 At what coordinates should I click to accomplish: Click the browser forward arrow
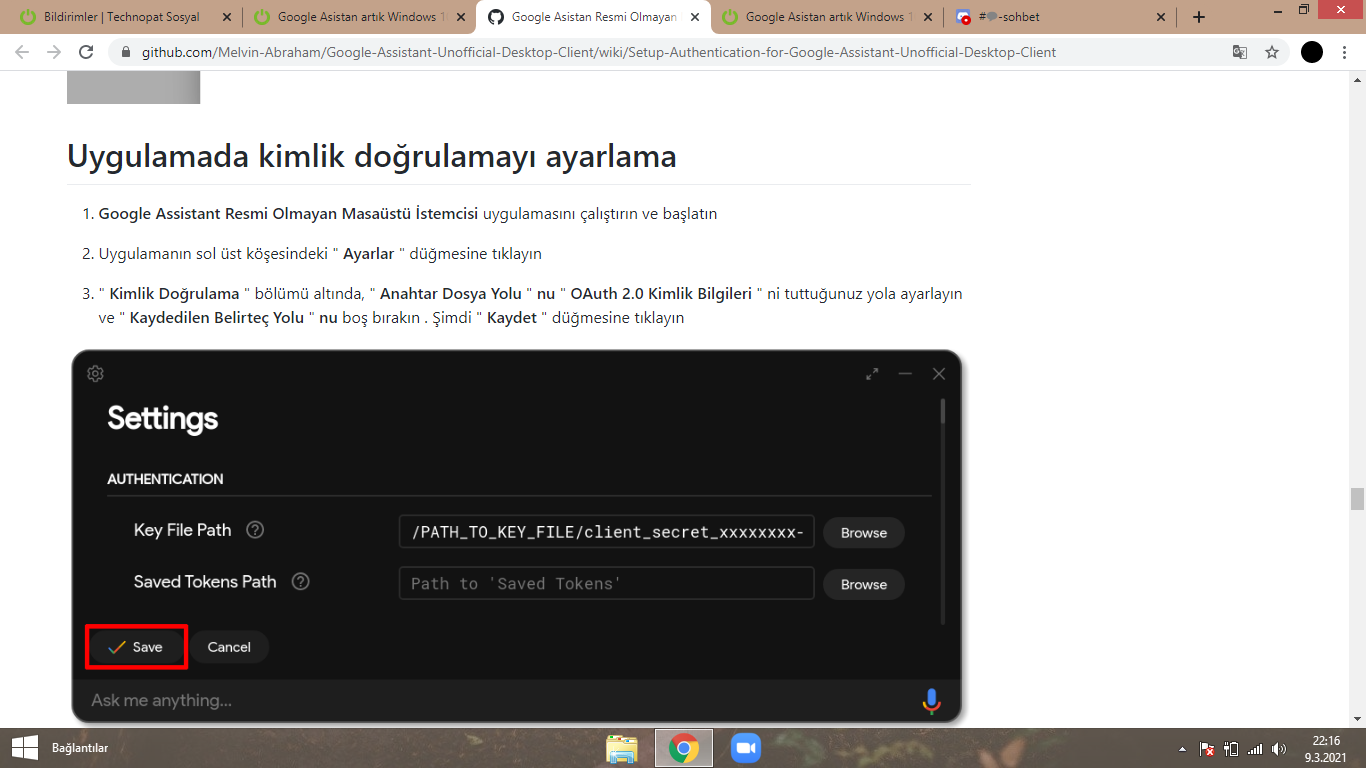pyautogui.click(x=54, y=52)
